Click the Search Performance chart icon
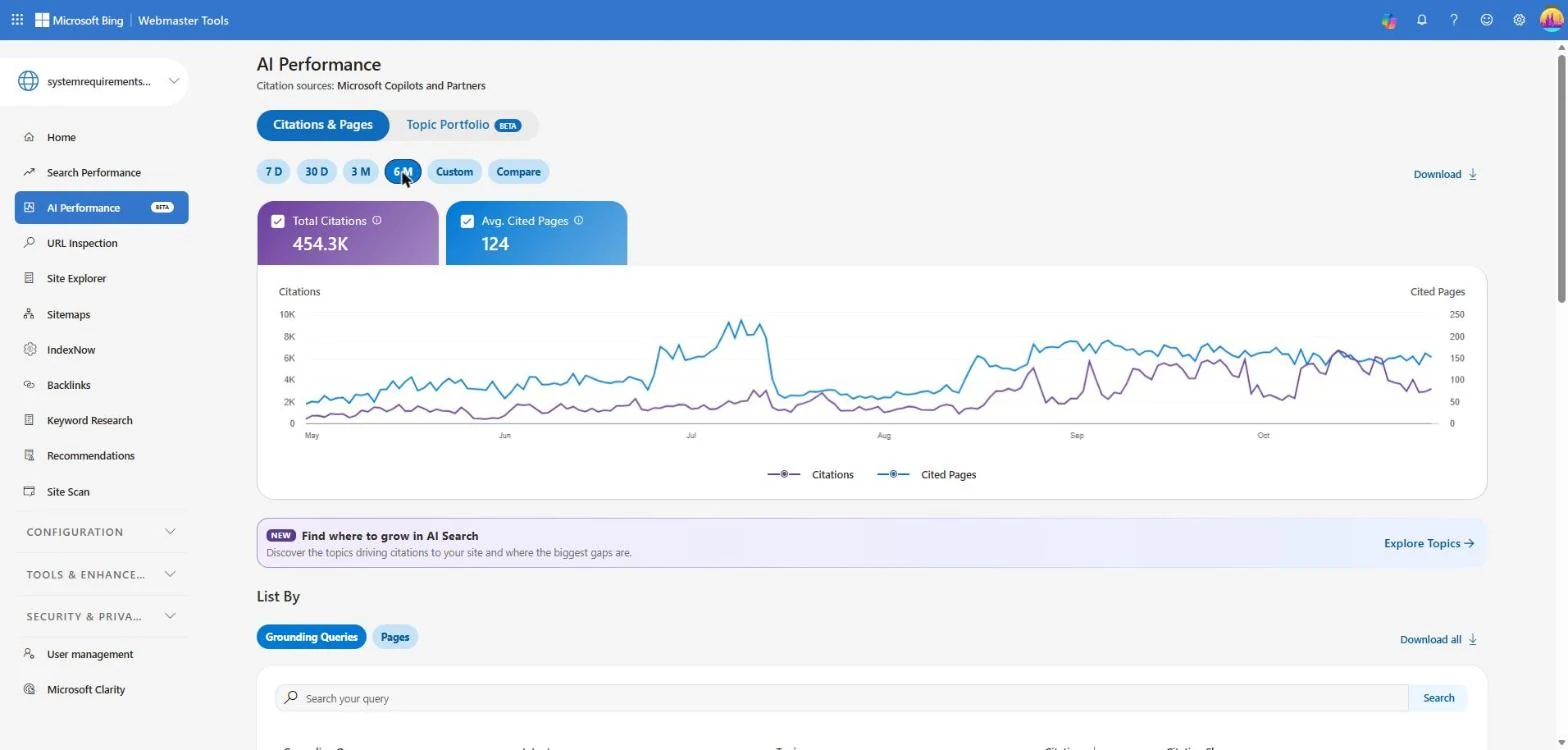The image size is (1568, 750). 29,172
